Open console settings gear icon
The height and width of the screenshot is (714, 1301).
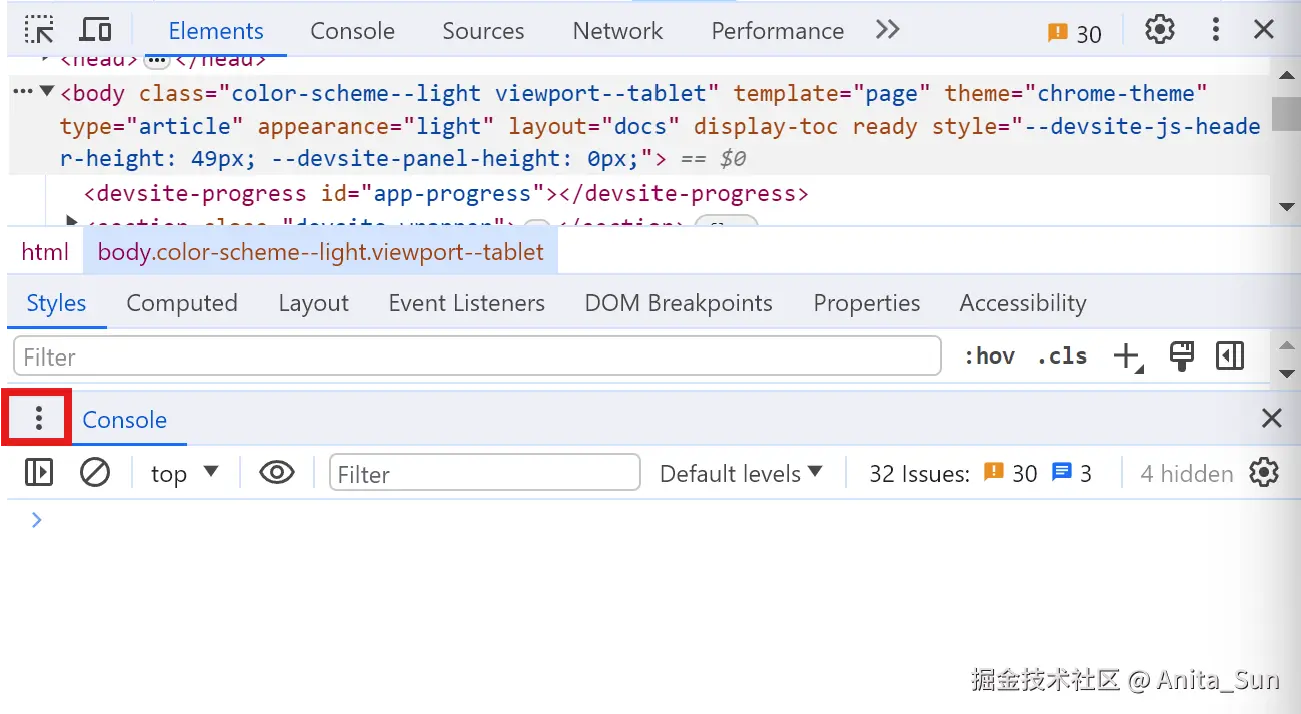[x=1264, y=472]
